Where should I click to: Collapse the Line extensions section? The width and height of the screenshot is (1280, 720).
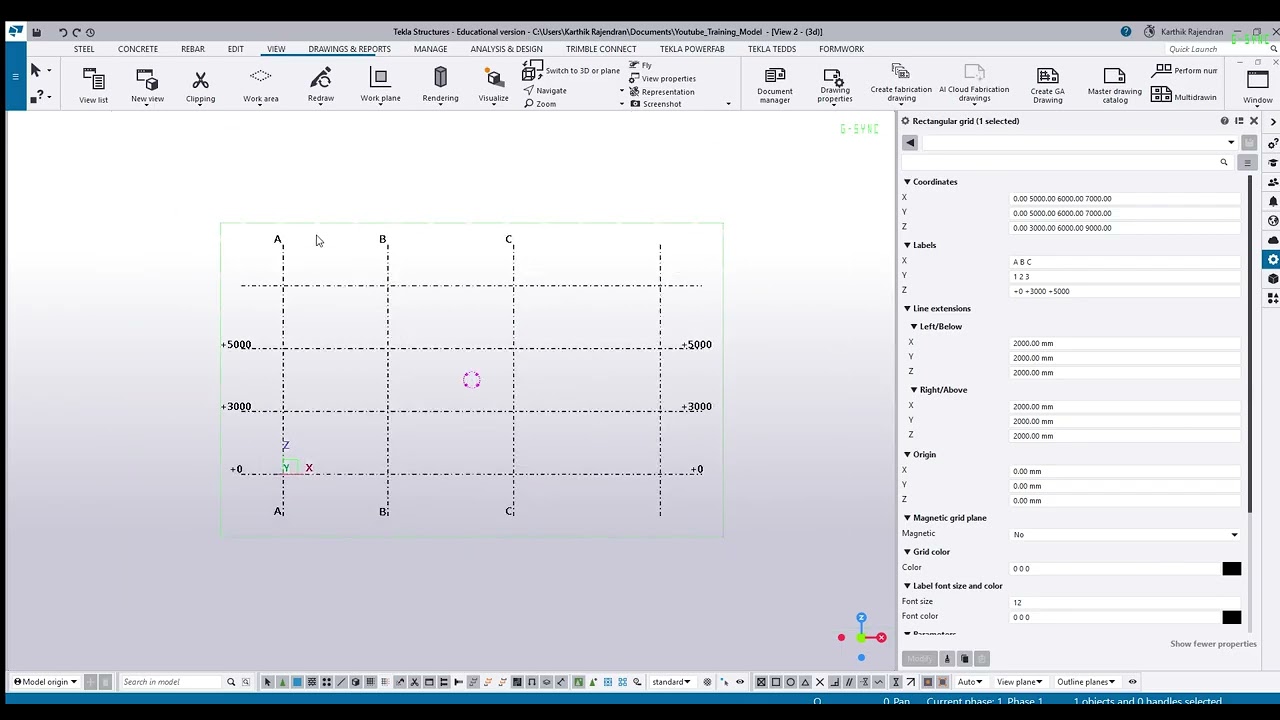(x=907, y=309)
